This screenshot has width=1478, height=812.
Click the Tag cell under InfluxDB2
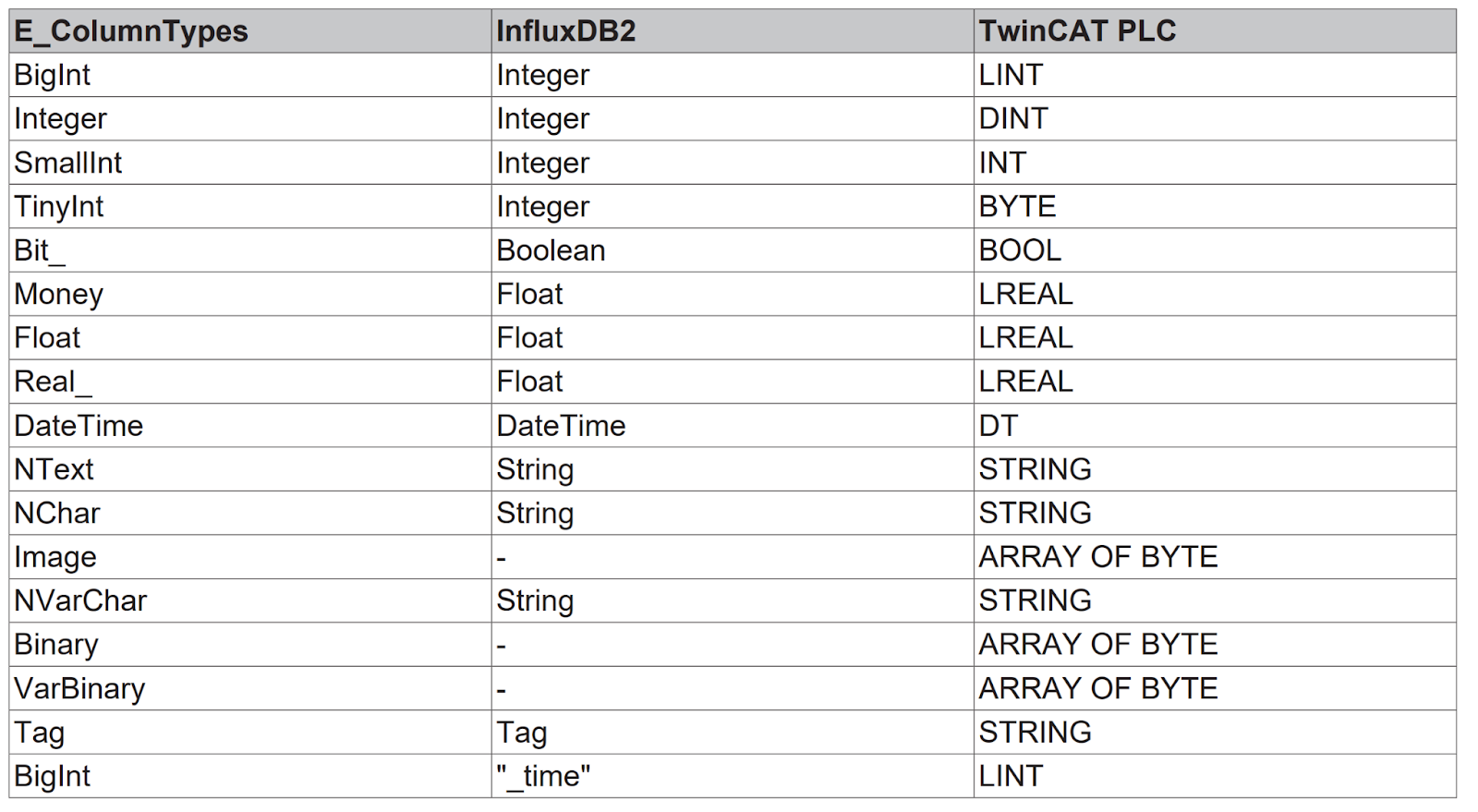coord(733,733)
